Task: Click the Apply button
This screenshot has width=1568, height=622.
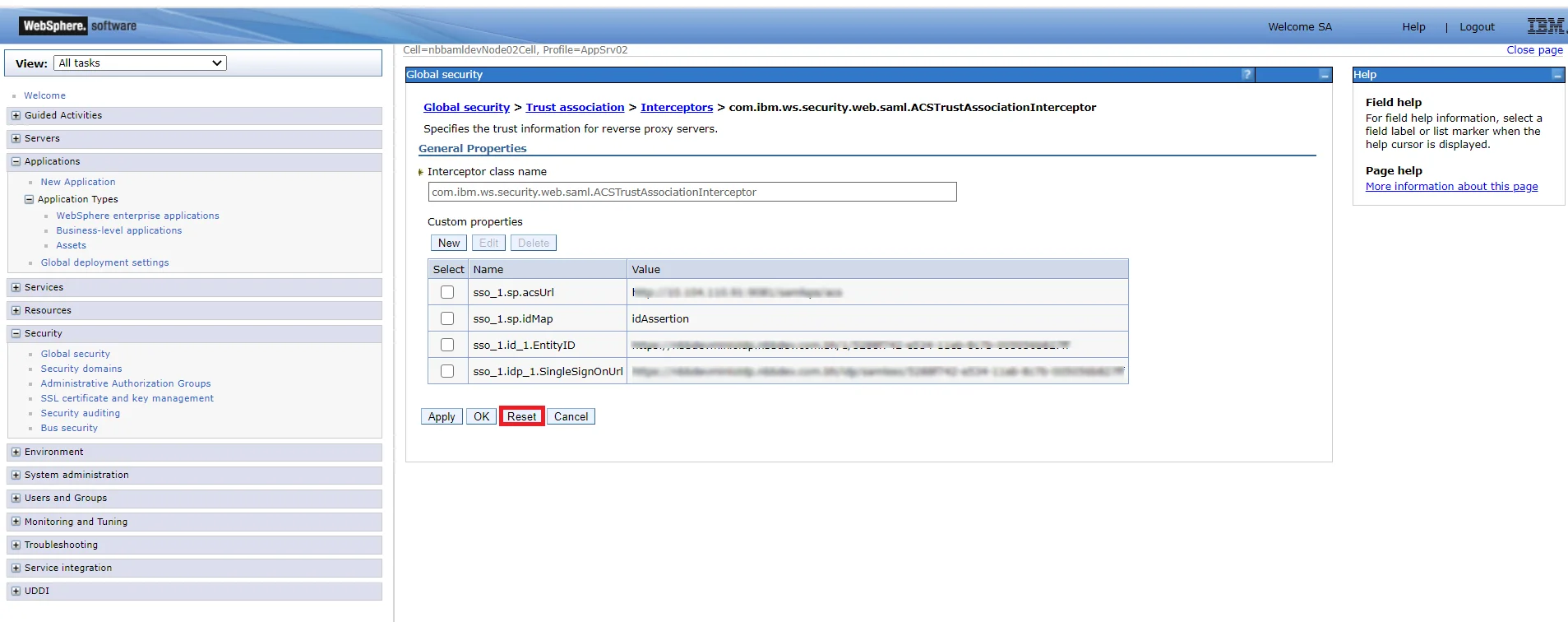Action: pos(442,416)
